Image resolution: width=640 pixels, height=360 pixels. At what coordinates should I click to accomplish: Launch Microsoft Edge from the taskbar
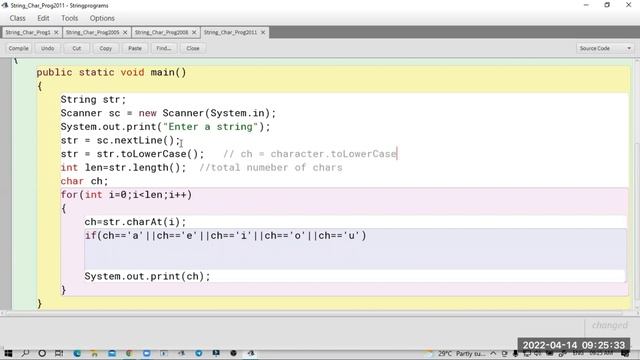[x=77, y=353]
